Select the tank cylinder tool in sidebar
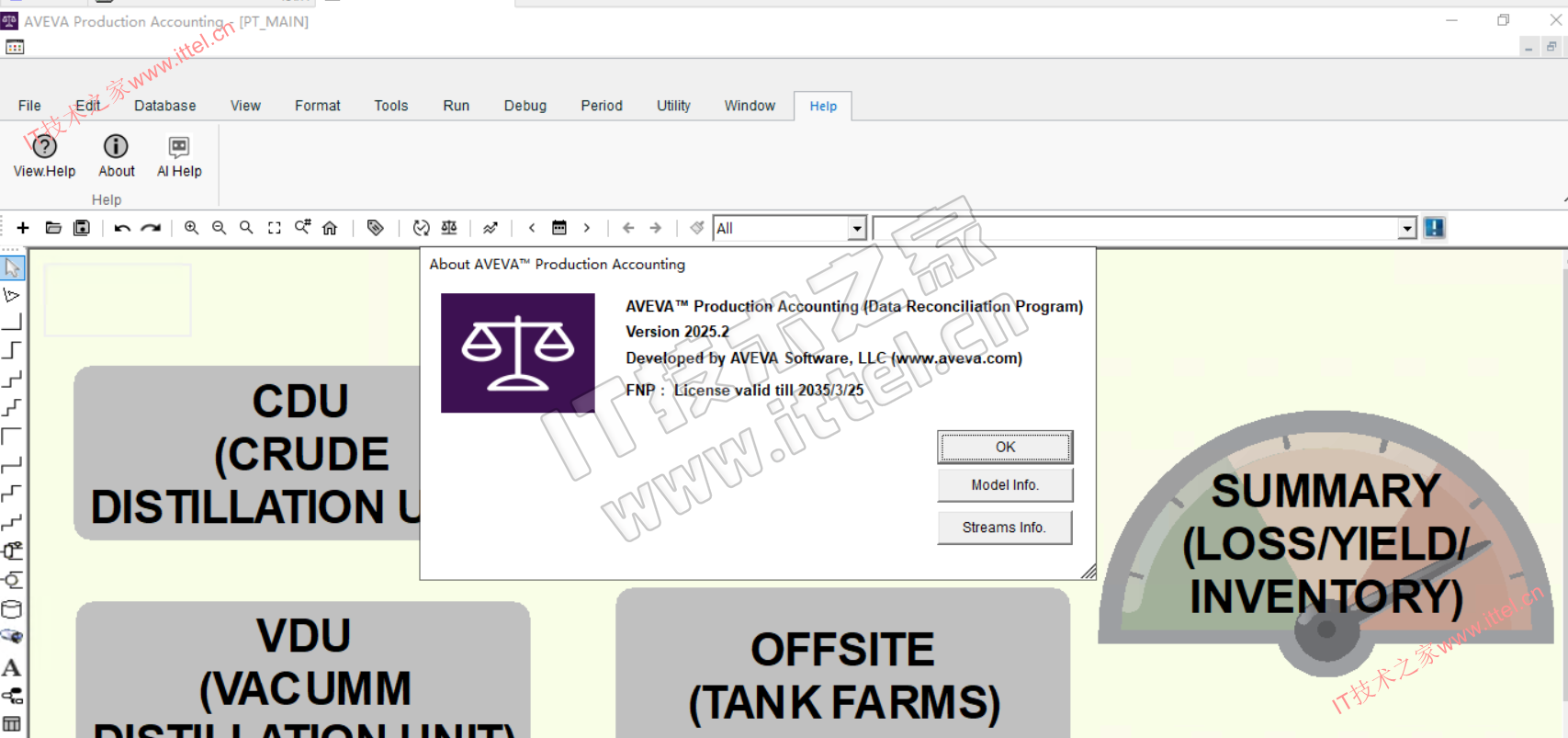The width and height of the screenshot is (1568, 738). pyautogui.click(x=12, y=609)
